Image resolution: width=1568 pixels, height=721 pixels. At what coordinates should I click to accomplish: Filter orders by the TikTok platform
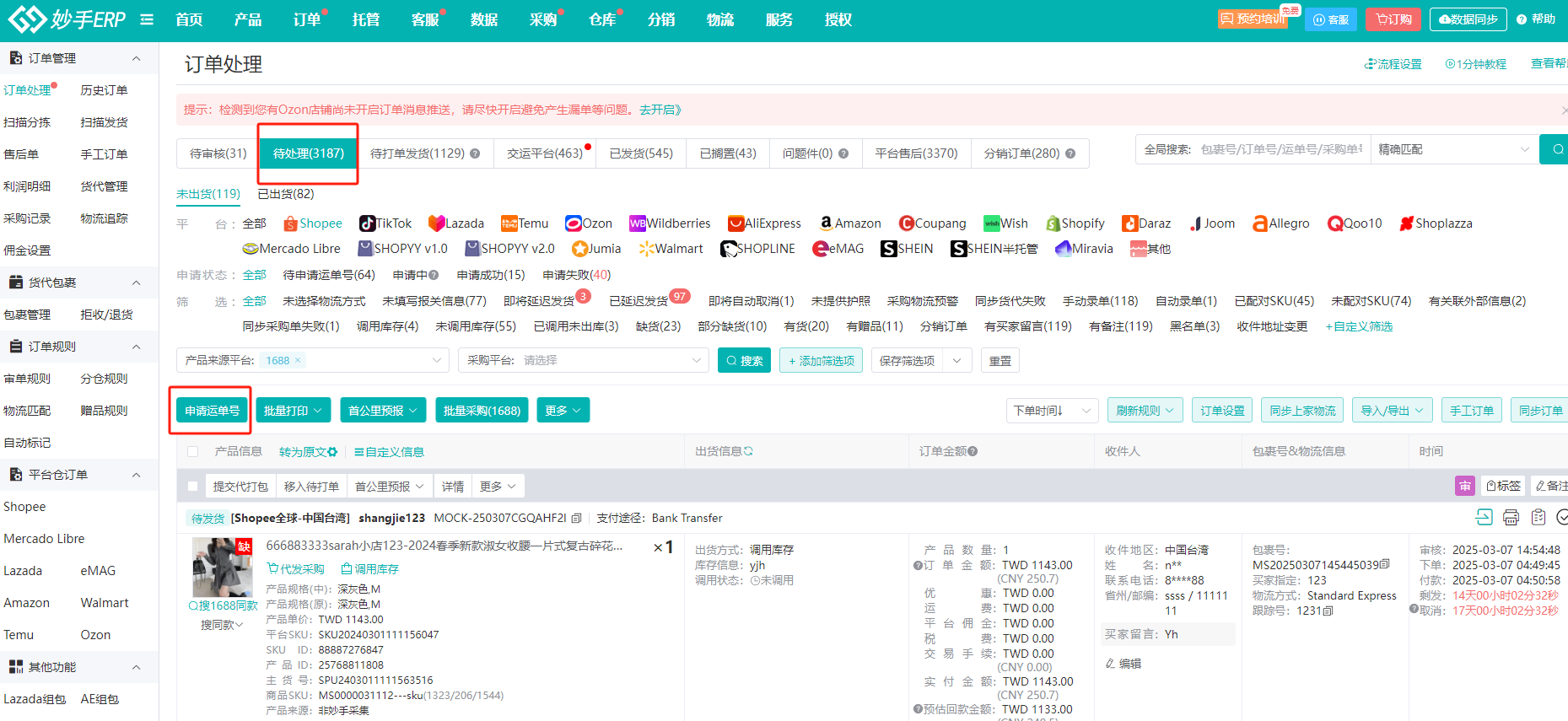[x=385, y=223]
